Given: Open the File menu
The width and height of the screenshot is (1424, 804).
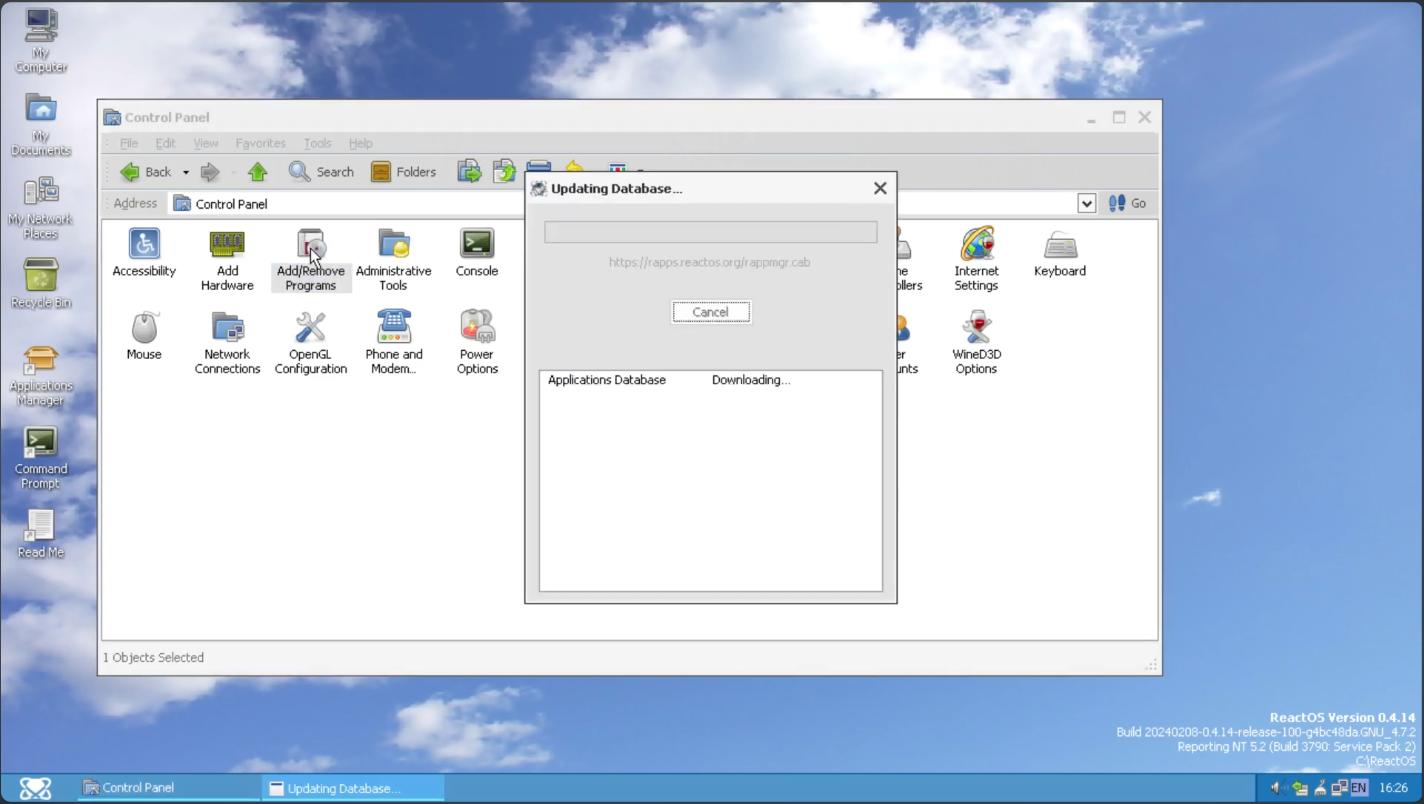Looking at the screenshot, I should pos(129,143).
